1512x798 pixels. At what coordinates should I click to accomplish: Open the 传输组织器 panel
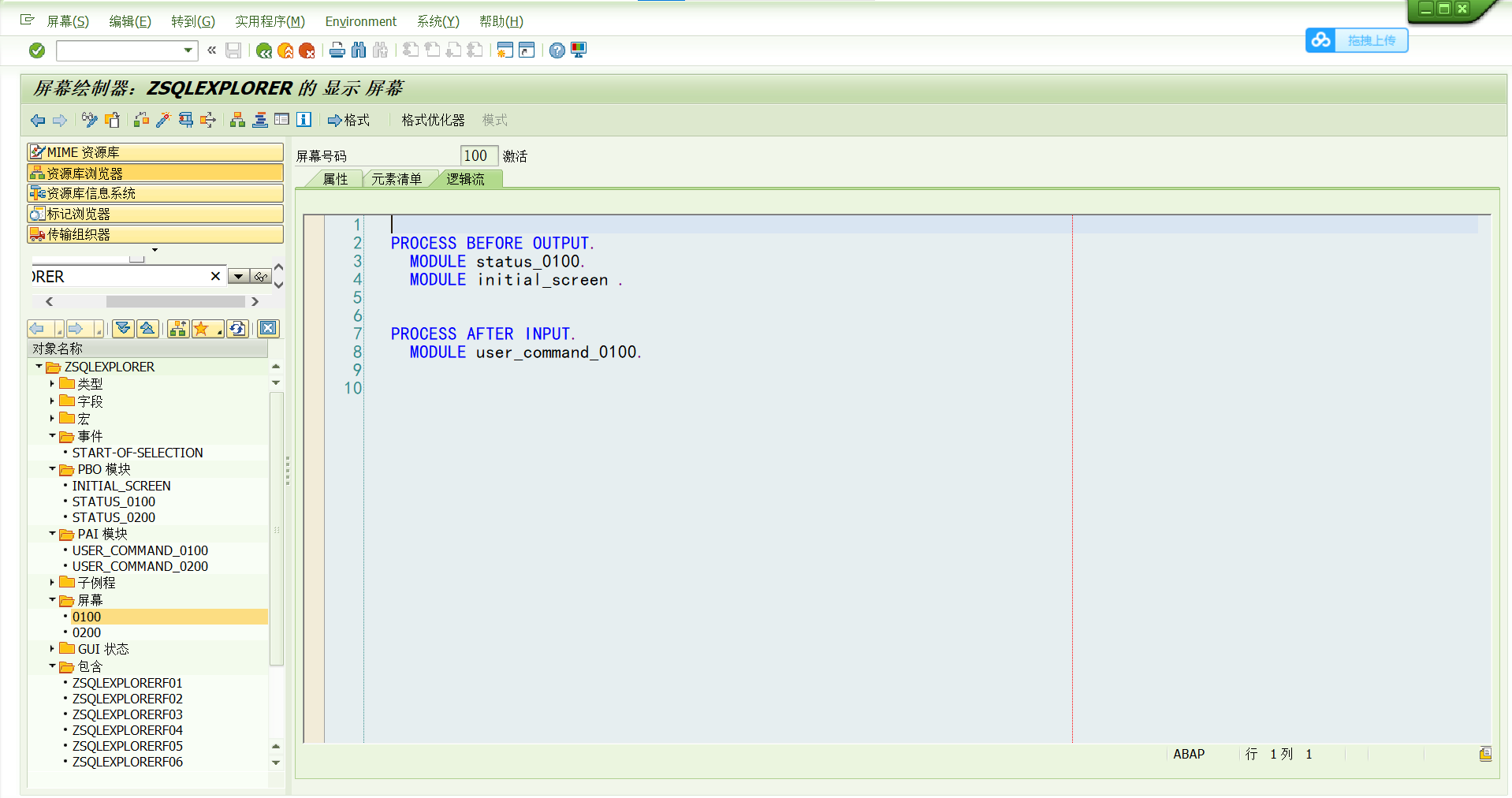point(155,234)
